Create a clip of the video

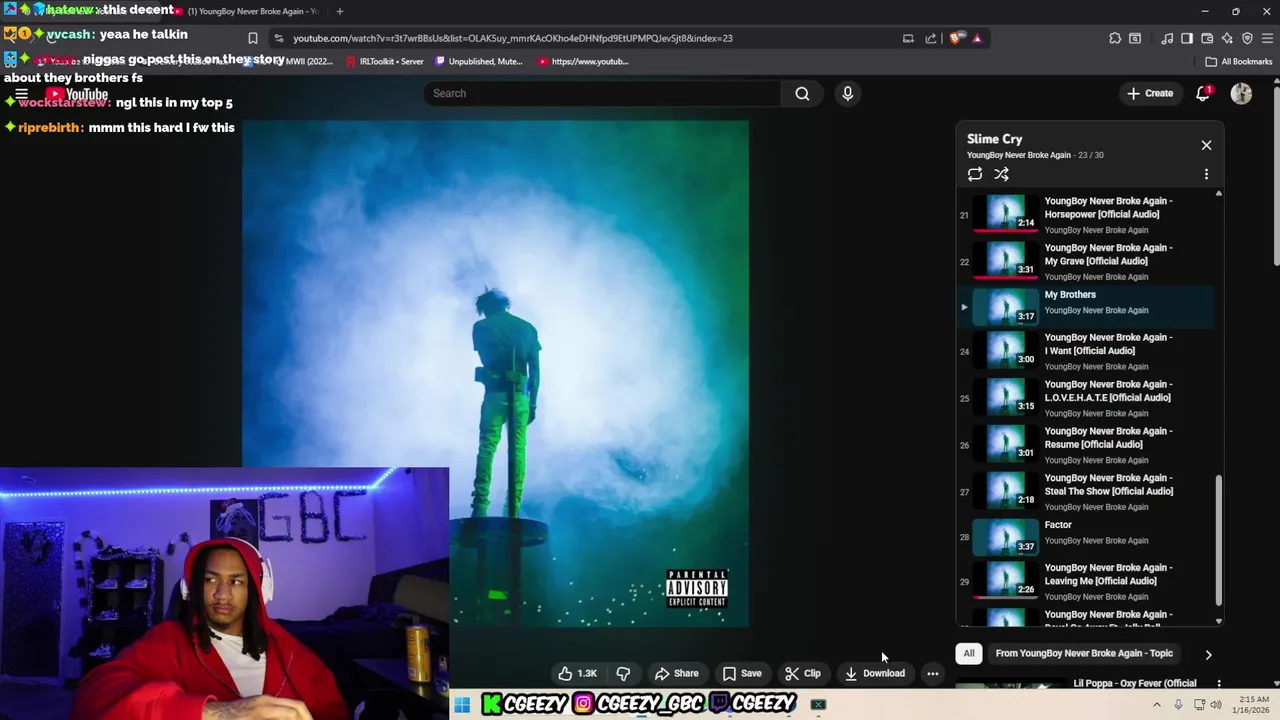[x=802, y=673]
